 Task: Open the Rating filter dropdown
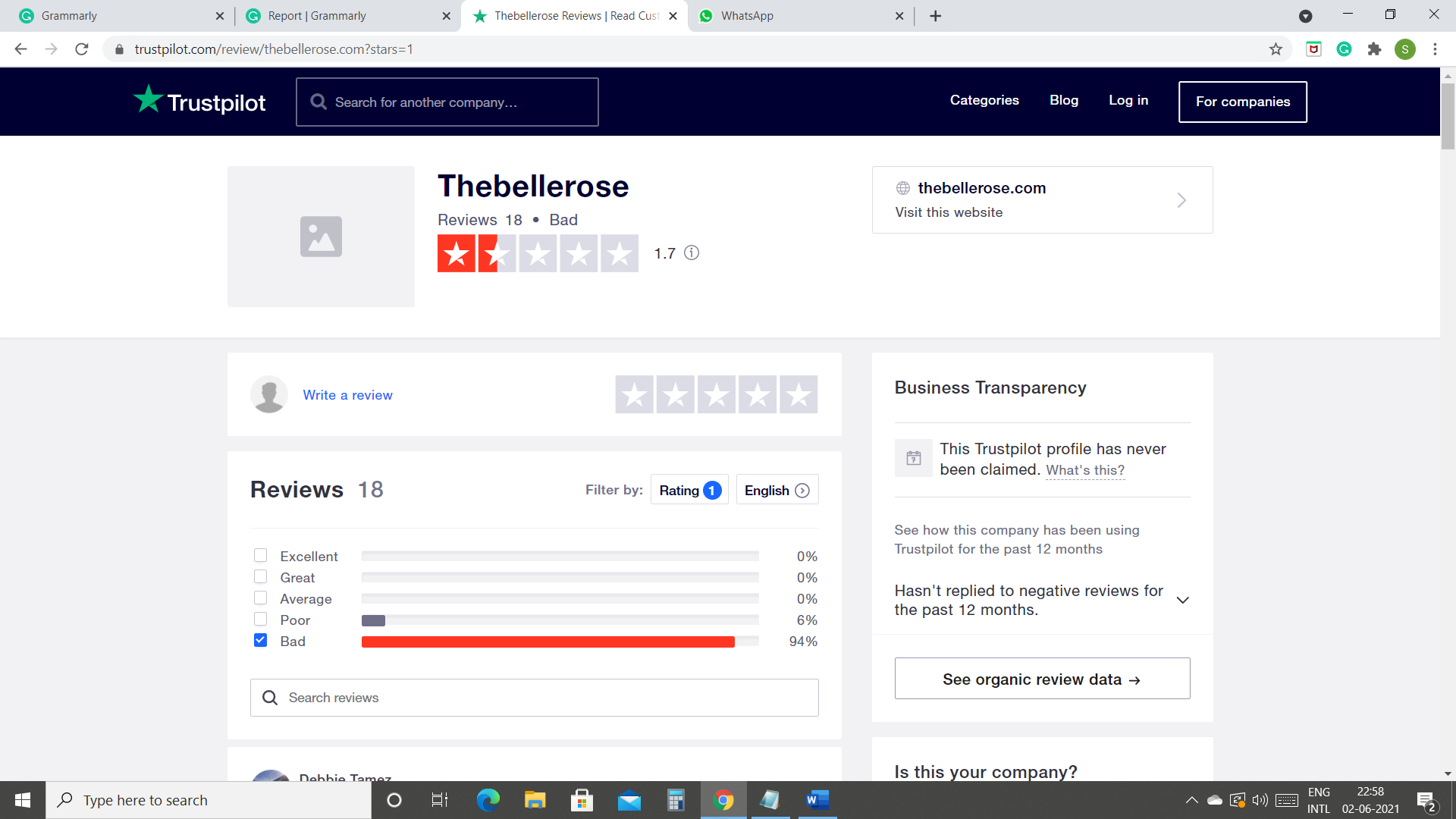tap(689, 490)
